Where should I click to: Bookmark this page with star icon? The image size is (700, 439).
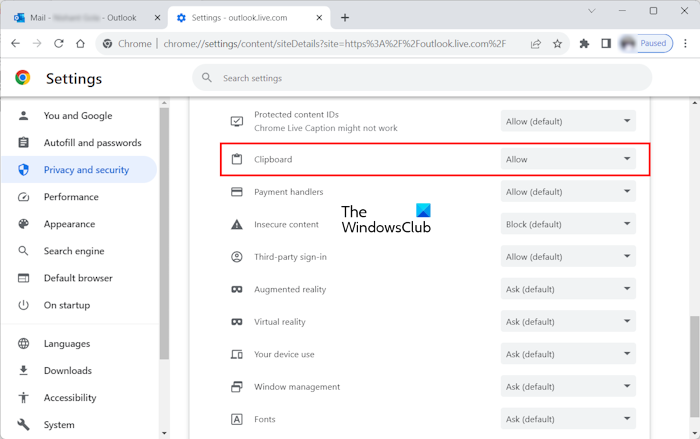[557, 43]
